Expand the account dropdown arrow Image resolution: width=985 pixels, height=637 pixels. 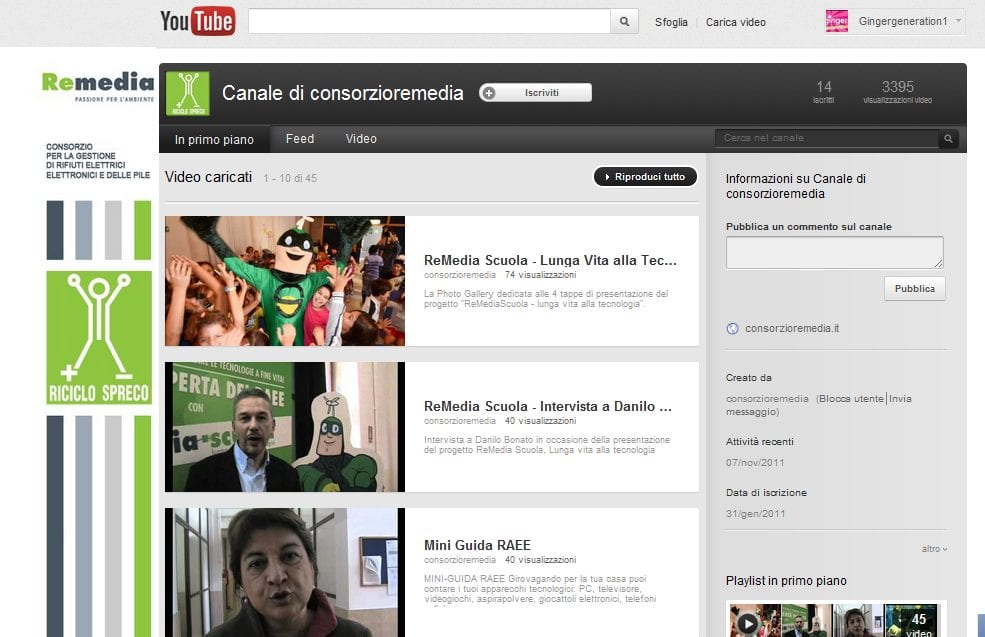[x=958, y=21]
